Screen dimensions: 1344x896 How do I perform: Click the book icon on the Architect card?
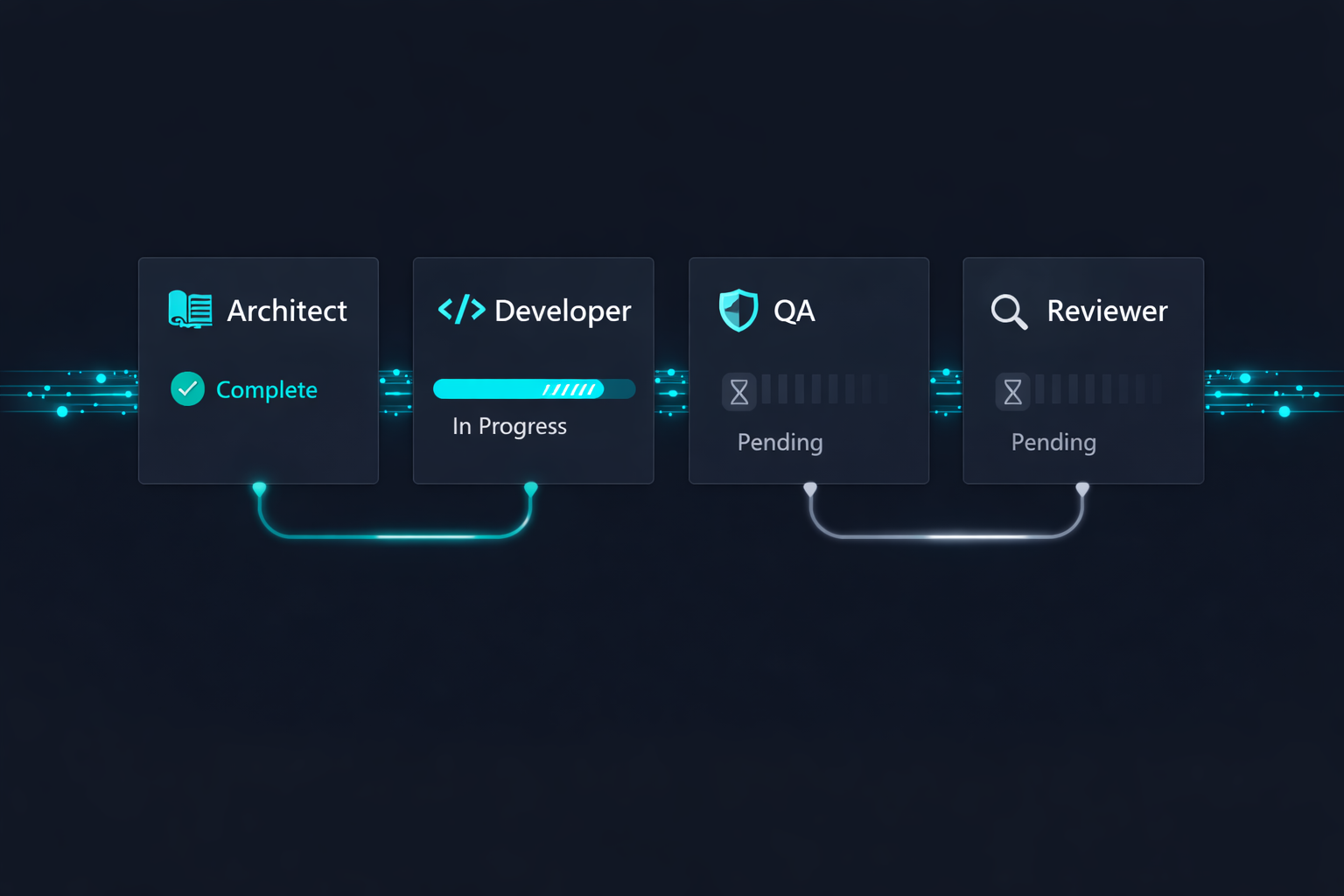pos(191,310)
